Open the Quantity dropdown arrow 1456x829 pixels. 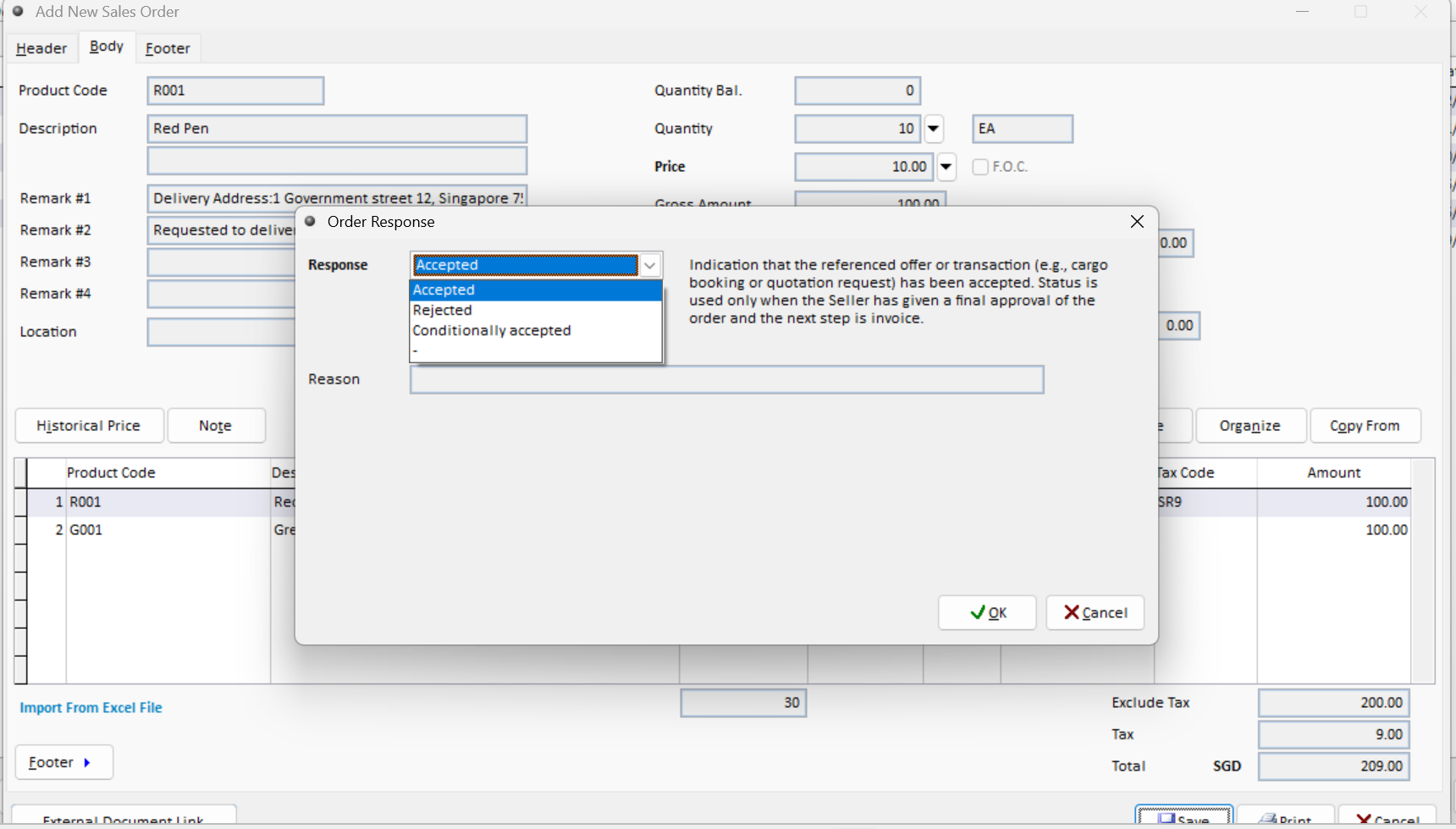click(934, 129)
